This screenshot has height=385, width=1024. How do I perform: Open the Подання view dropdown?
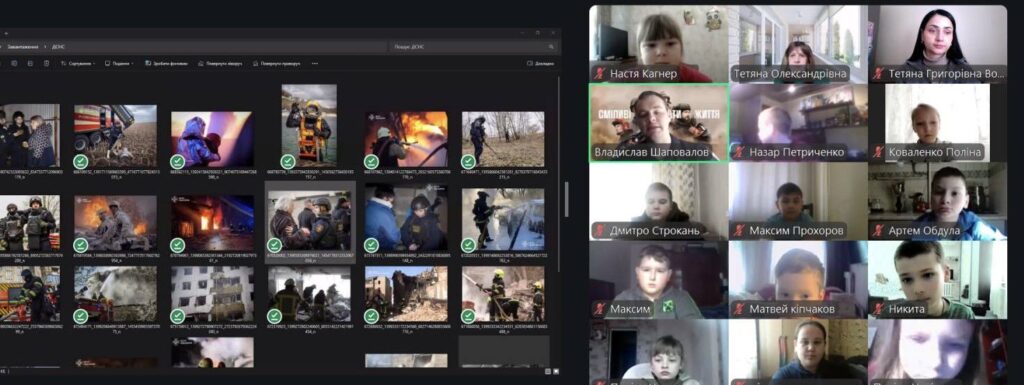coord(119,63)
